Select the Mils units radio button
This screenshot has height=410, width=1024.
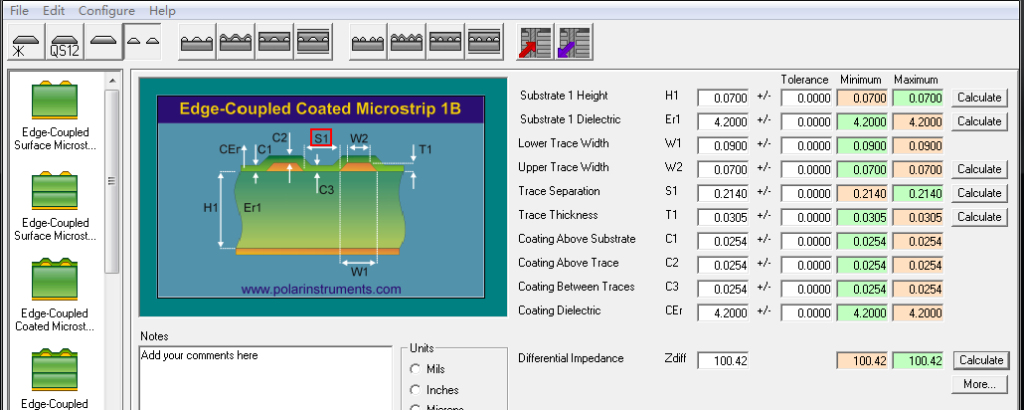(x=415, y=369)
